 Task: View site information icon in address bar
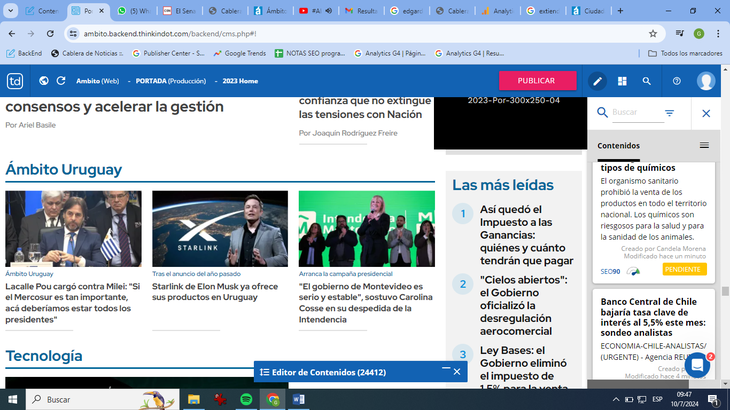[73, 34]
